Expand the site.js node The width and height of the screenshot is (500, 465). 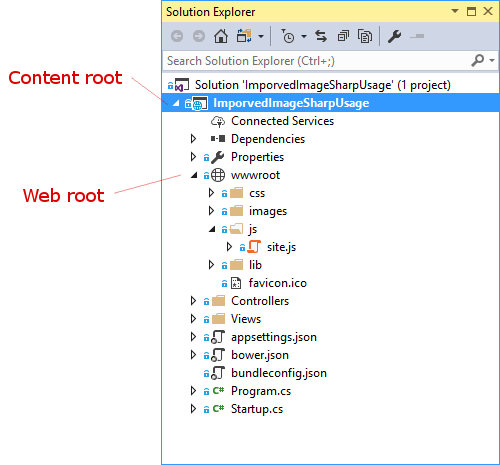pyautogui.click(x=229, y=247)
